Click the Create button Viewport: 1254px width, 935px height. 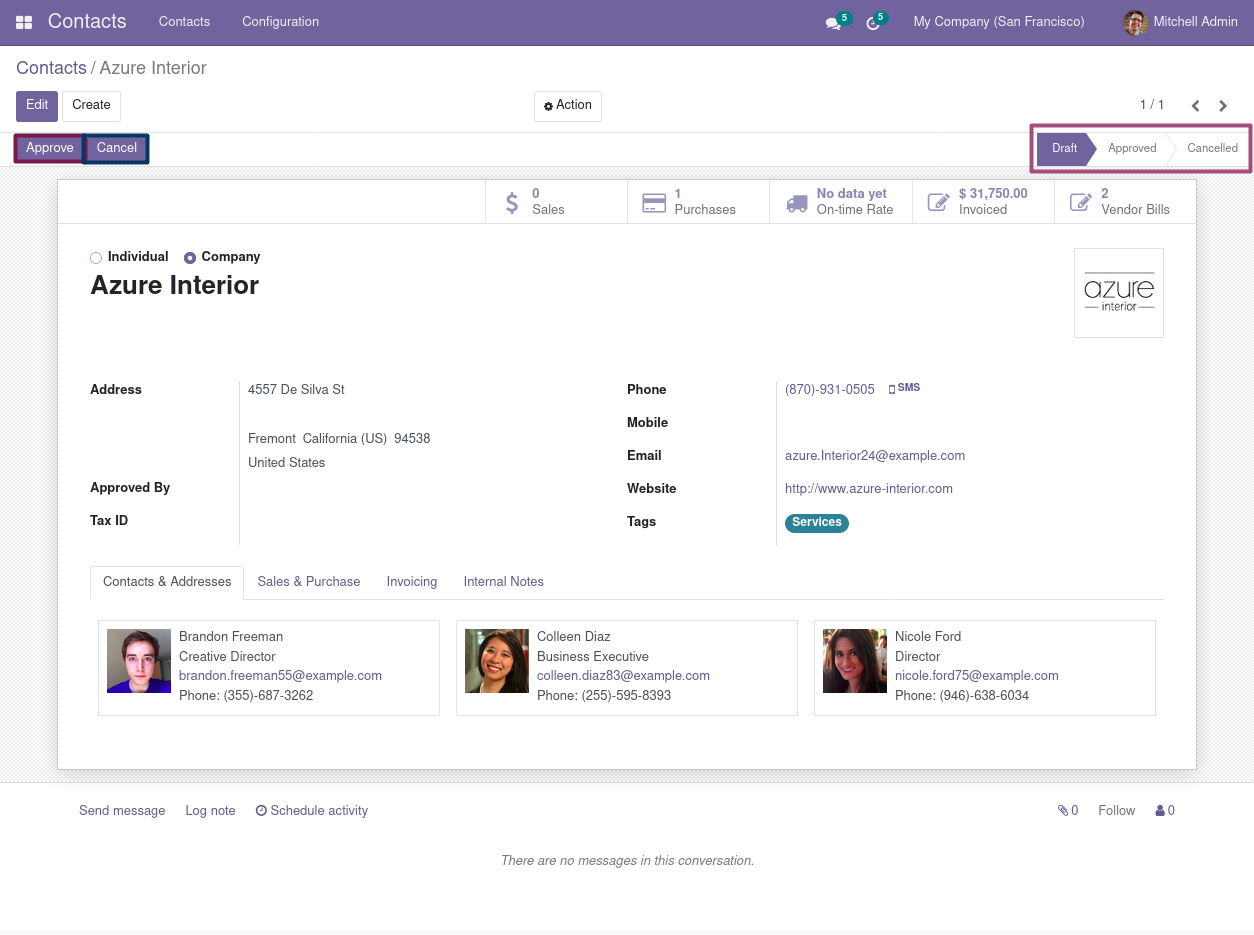click(x=91, y=106)
